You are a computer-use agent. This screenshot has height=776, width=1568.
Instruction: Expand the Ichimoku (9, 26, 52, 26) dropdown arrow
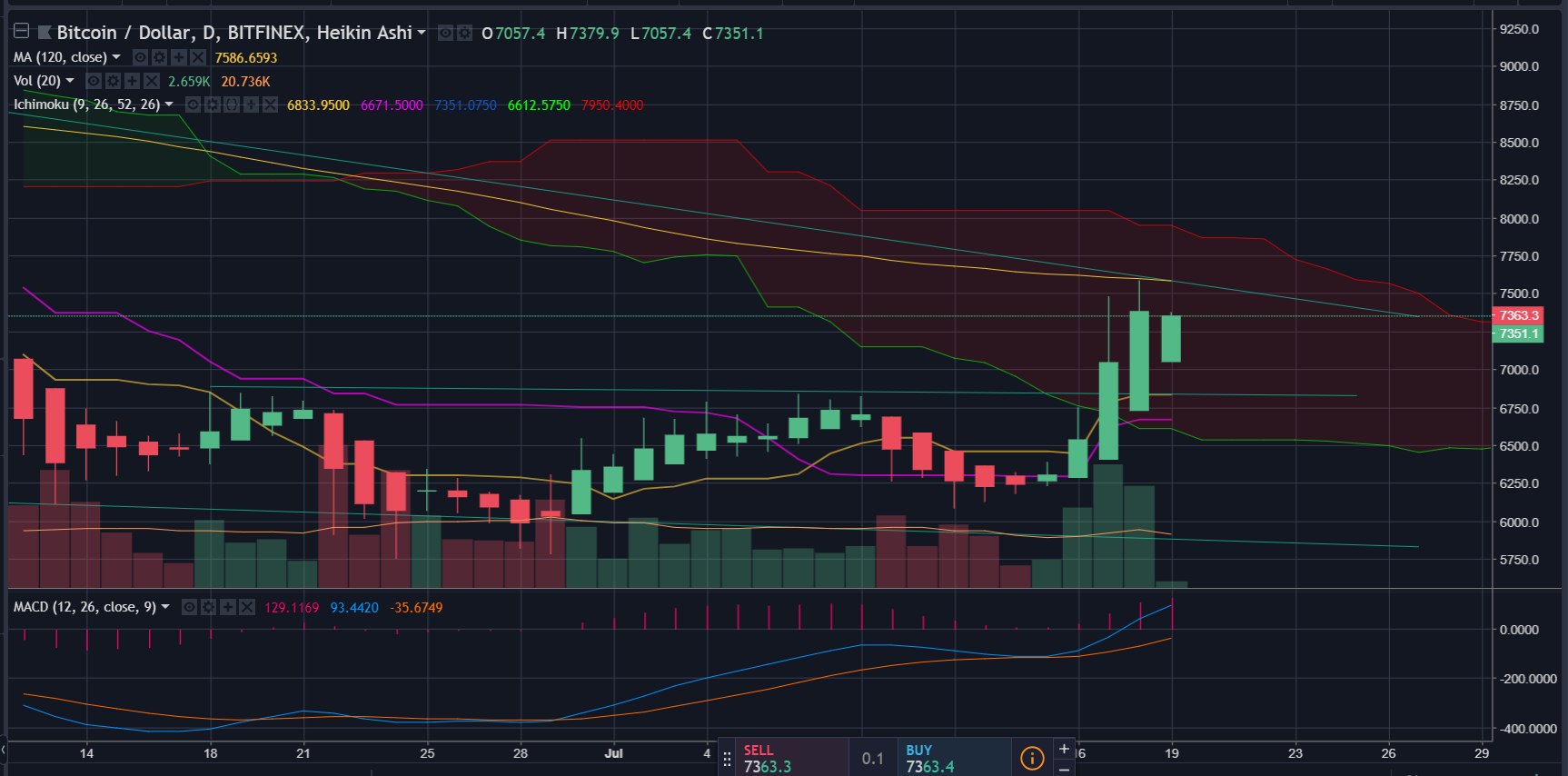[x=169, y=104]
